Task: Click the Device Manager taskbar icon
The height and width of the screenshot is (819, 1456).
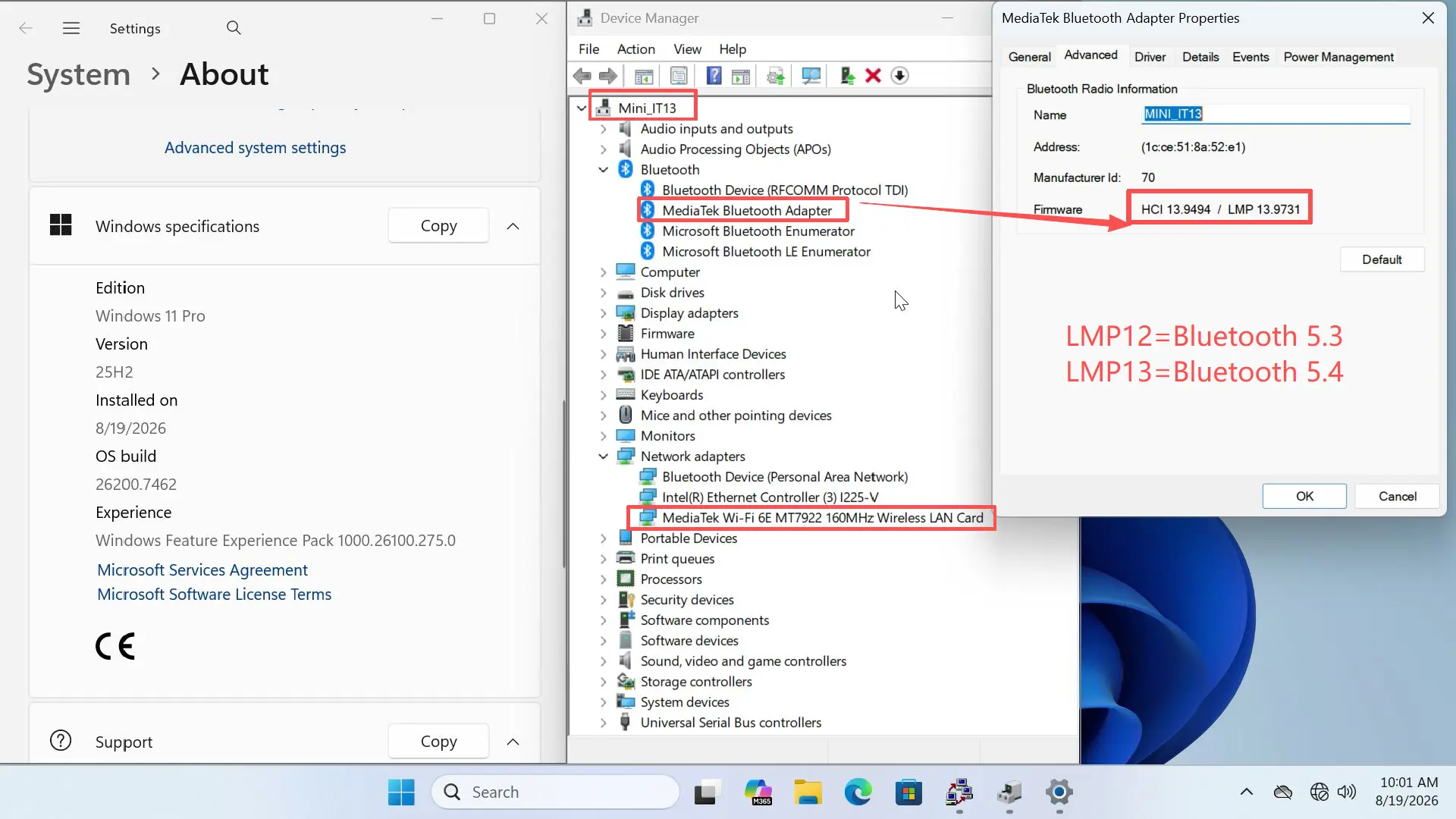Action: pyautogui.click(x=1009, y=792)
